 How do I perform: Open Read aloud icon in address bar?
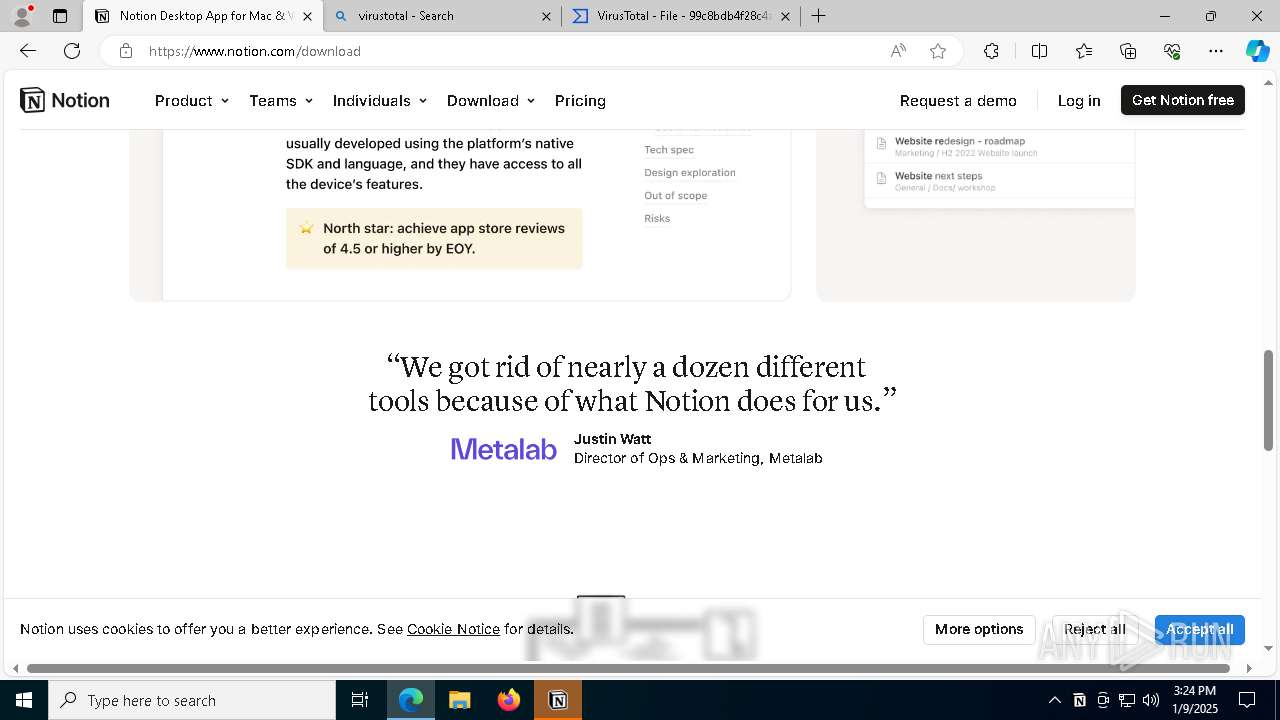[898, 51]
